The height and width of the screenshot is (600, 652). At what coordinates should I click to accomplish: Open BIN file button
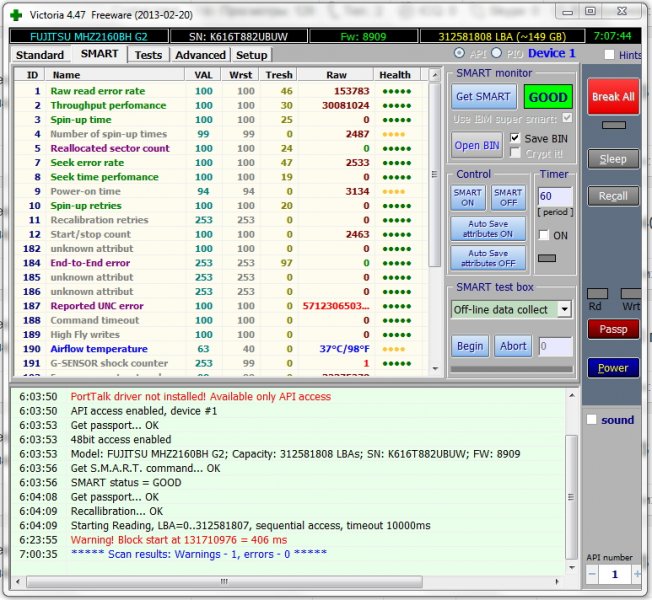click(477, 146)
